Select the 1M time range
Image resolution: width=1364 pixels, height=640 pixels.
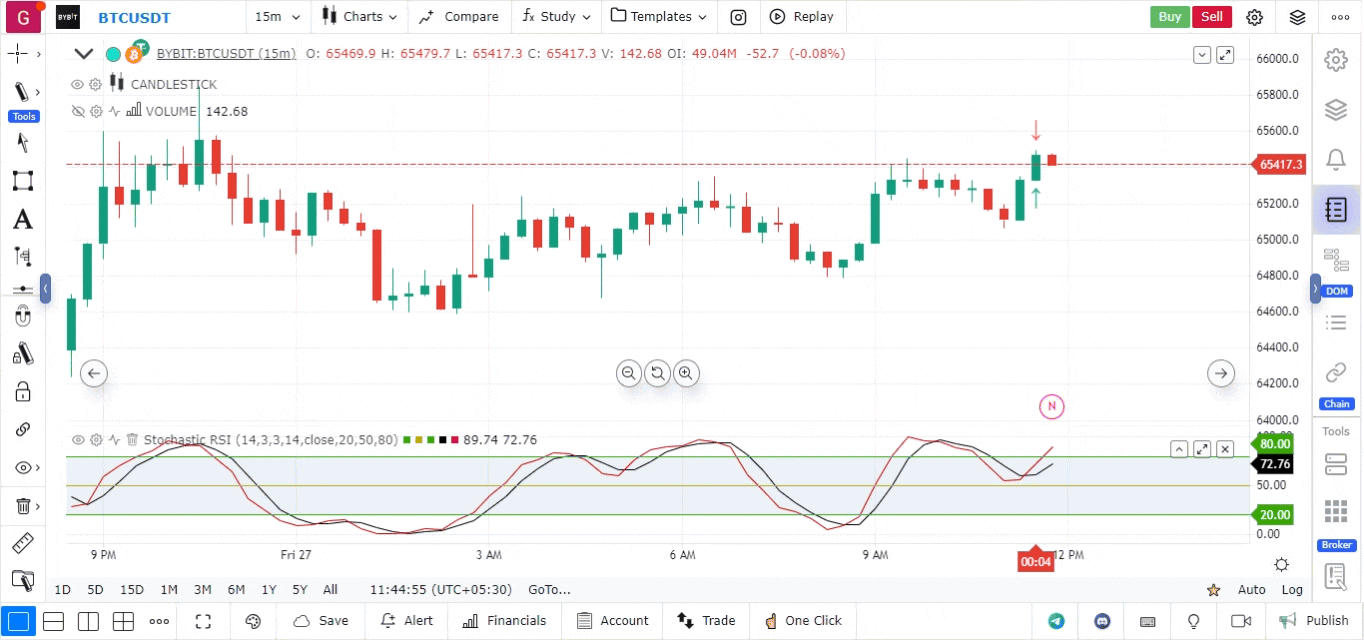coord(169,590)
